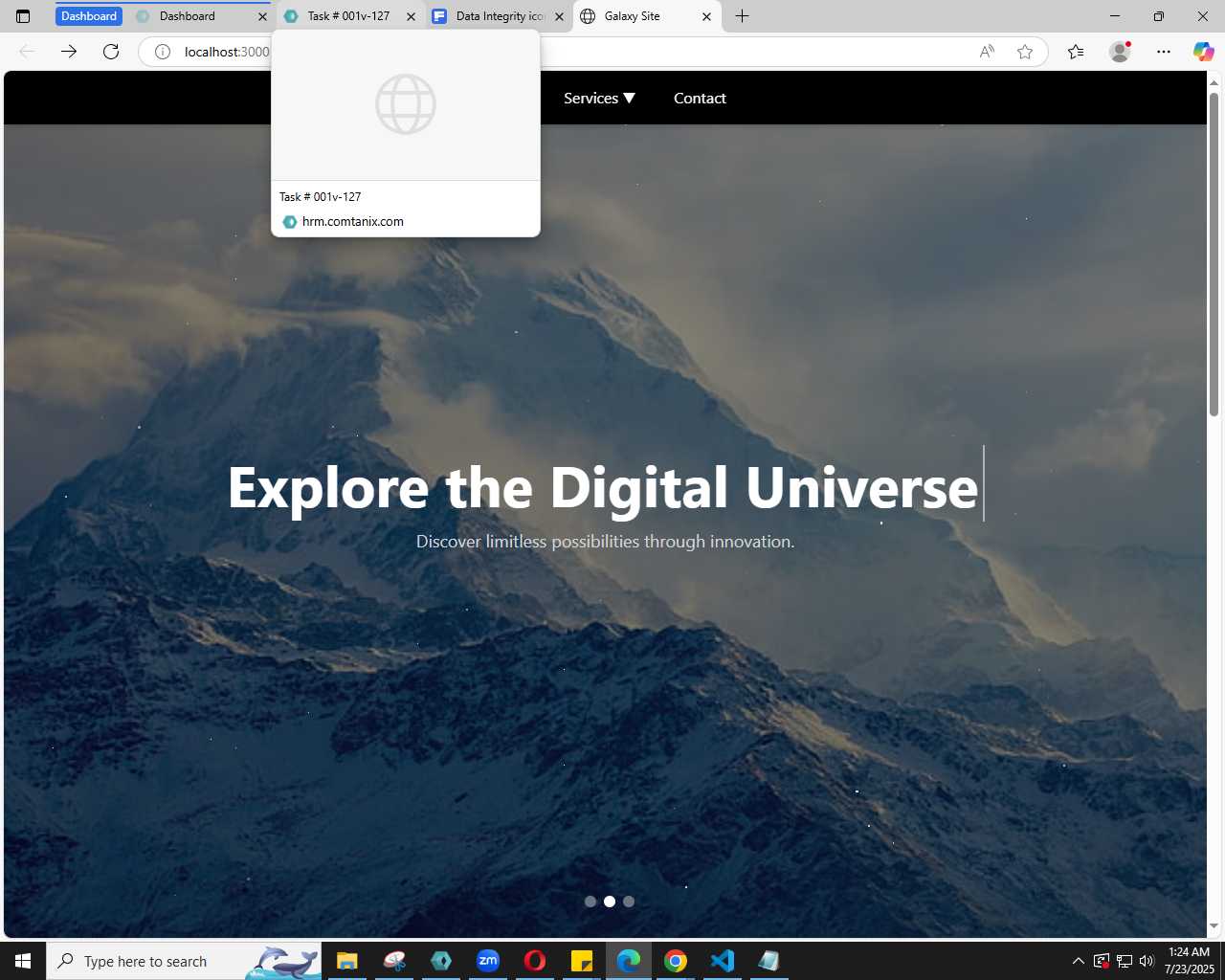The height and width of the screenshot is (980, 1225).
Task: Open Sticky Notes from taskbar
Action: (582, 961)
